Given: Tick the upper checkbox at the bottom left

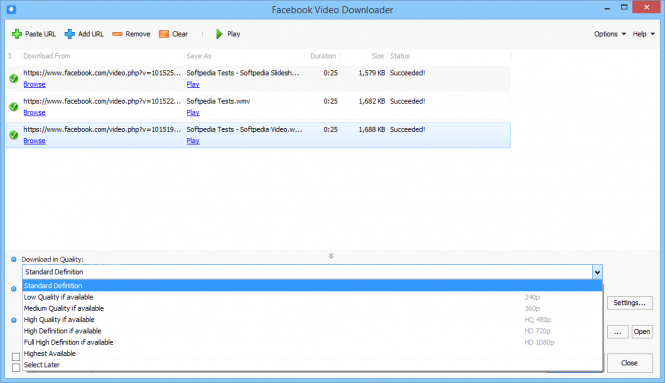Looking at the screenshot, I should point(16,357).
